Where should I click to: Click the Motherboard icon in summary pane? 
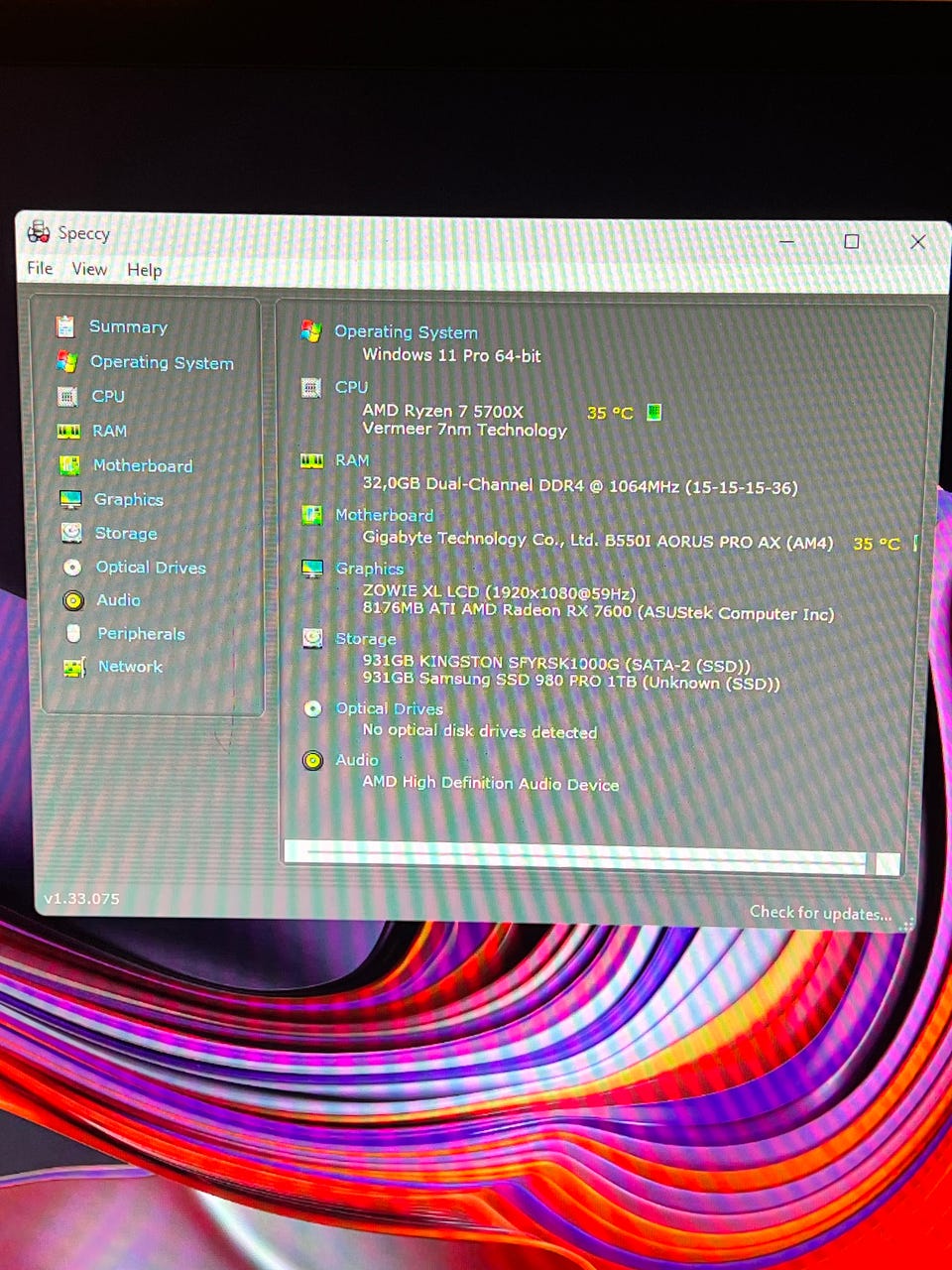[x=311, y=515]
